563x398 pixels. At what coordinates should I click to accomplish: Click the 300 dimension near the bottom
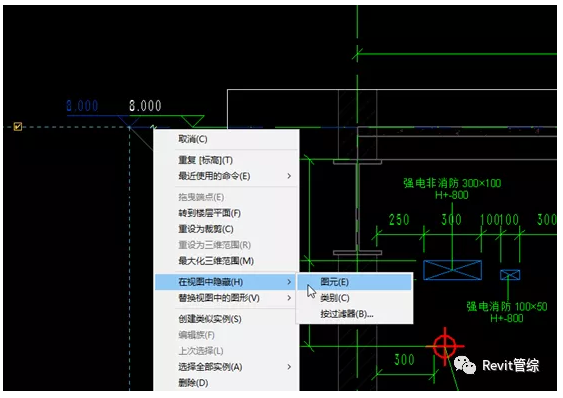[404, 360]
